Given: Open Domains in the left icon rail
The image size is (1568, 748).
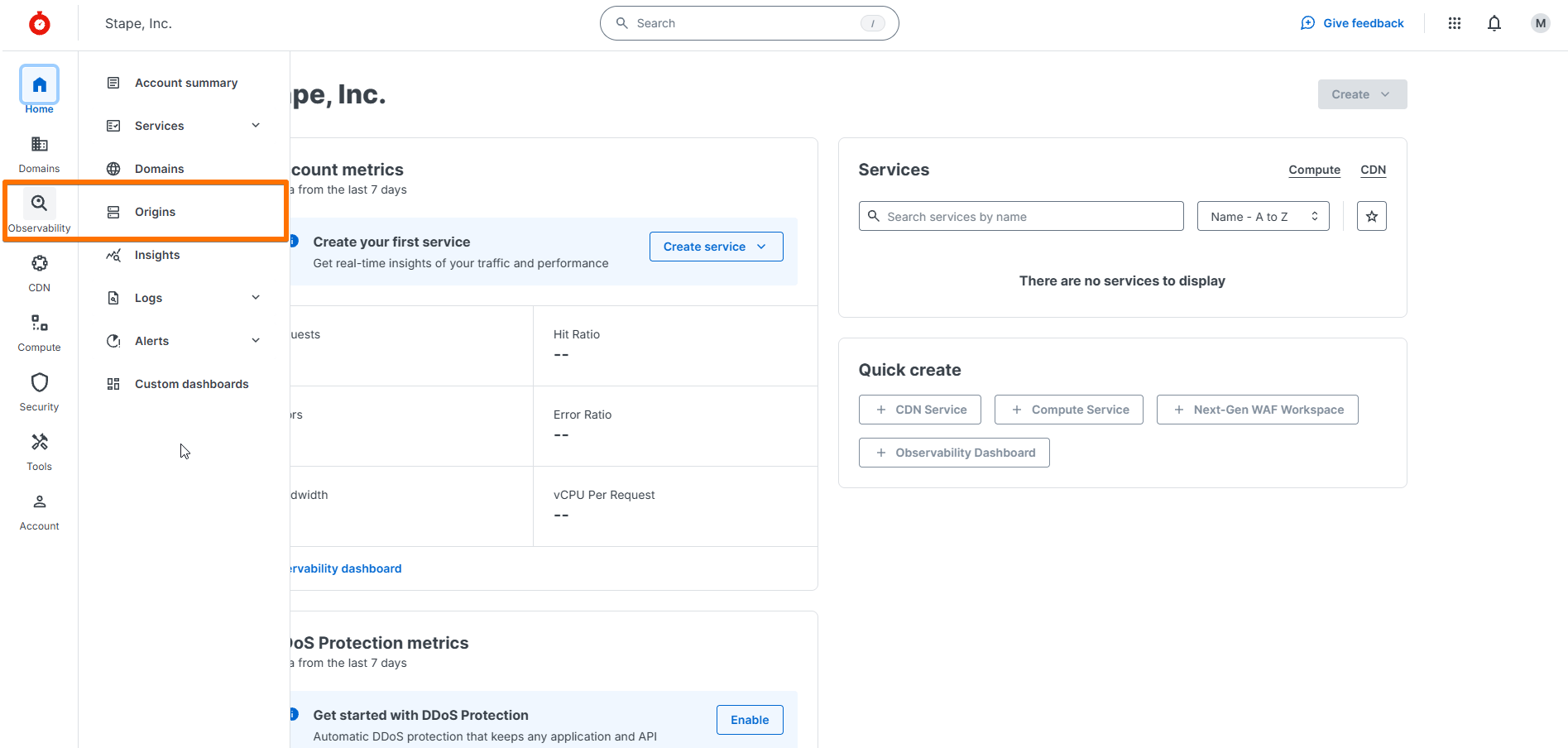Looking at the screenshot, I should pyautogui.click(x=39, y=154).
